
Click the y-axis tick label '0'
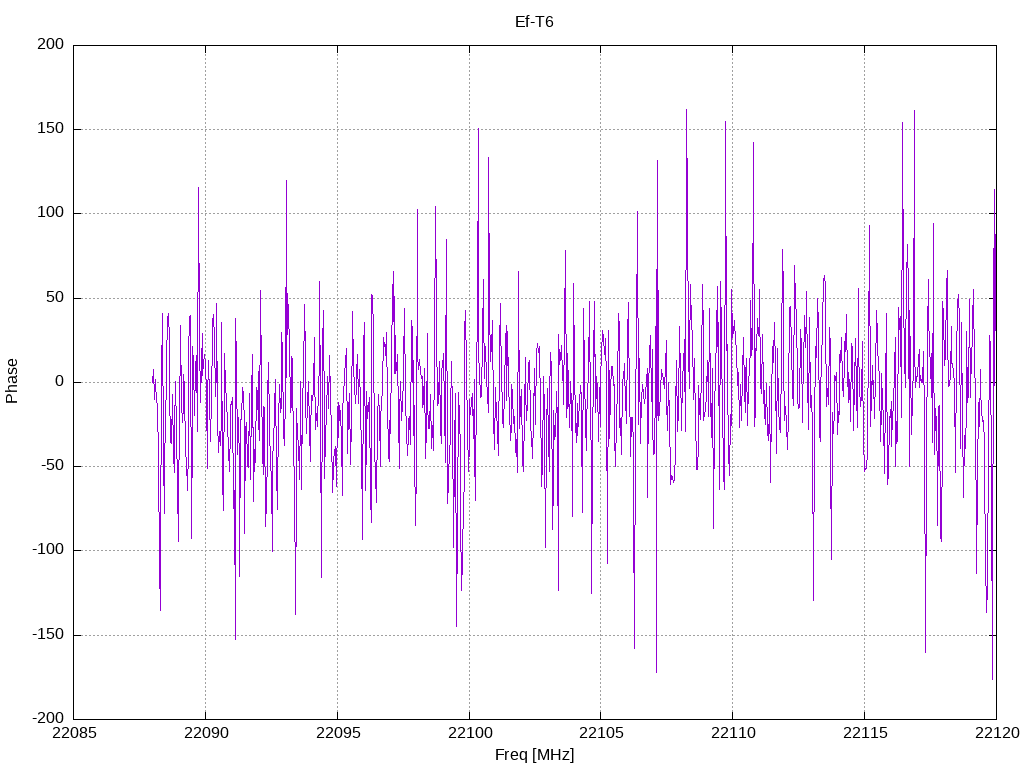(60, 381)
